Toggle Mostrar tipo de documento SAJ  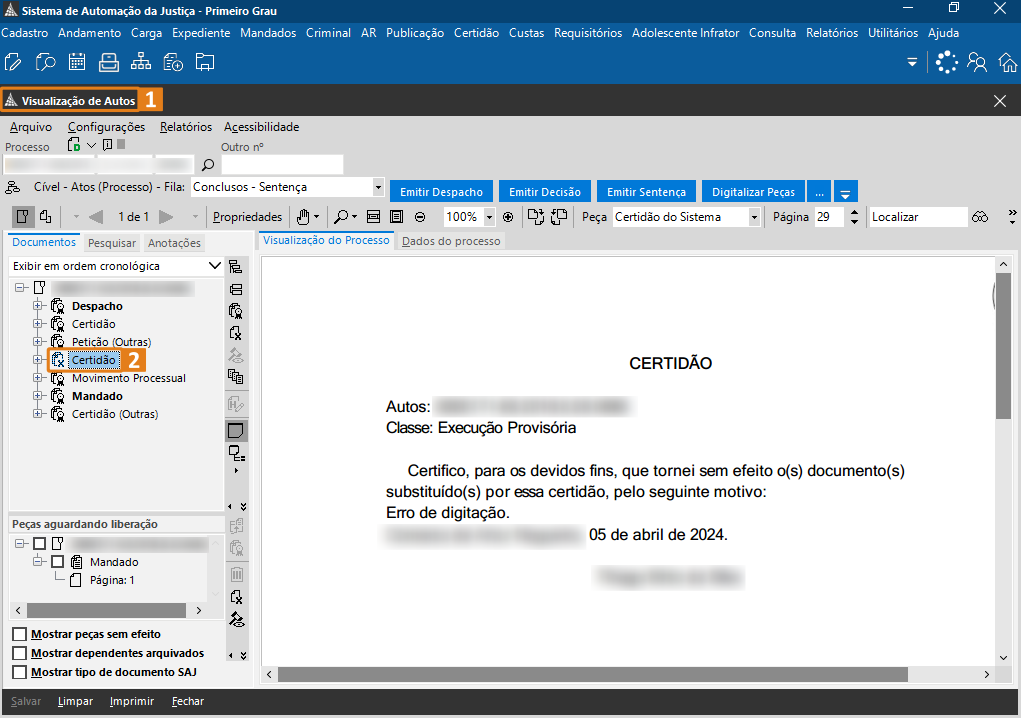[20, 672]
